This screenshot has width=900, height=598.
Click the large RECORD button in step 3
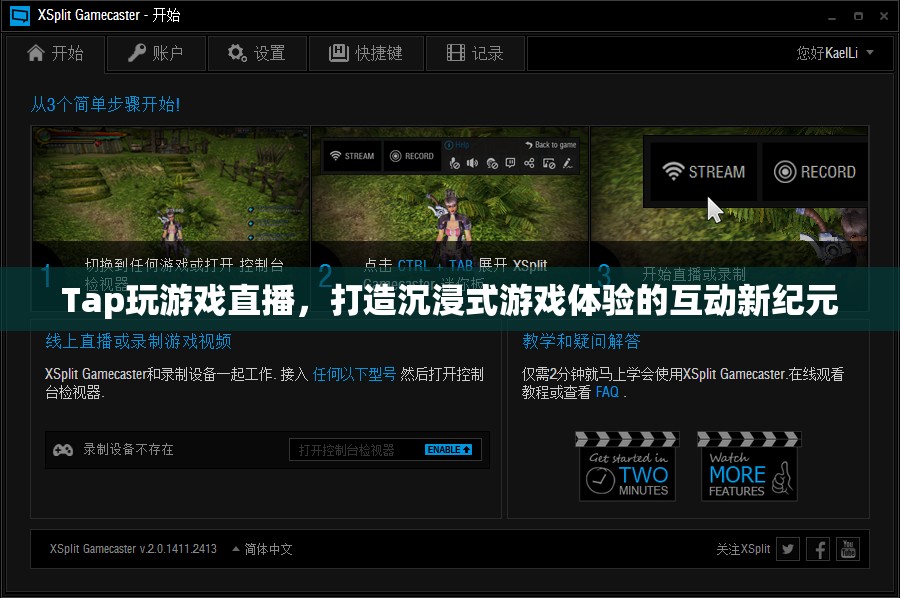click(x=814, y=172)
